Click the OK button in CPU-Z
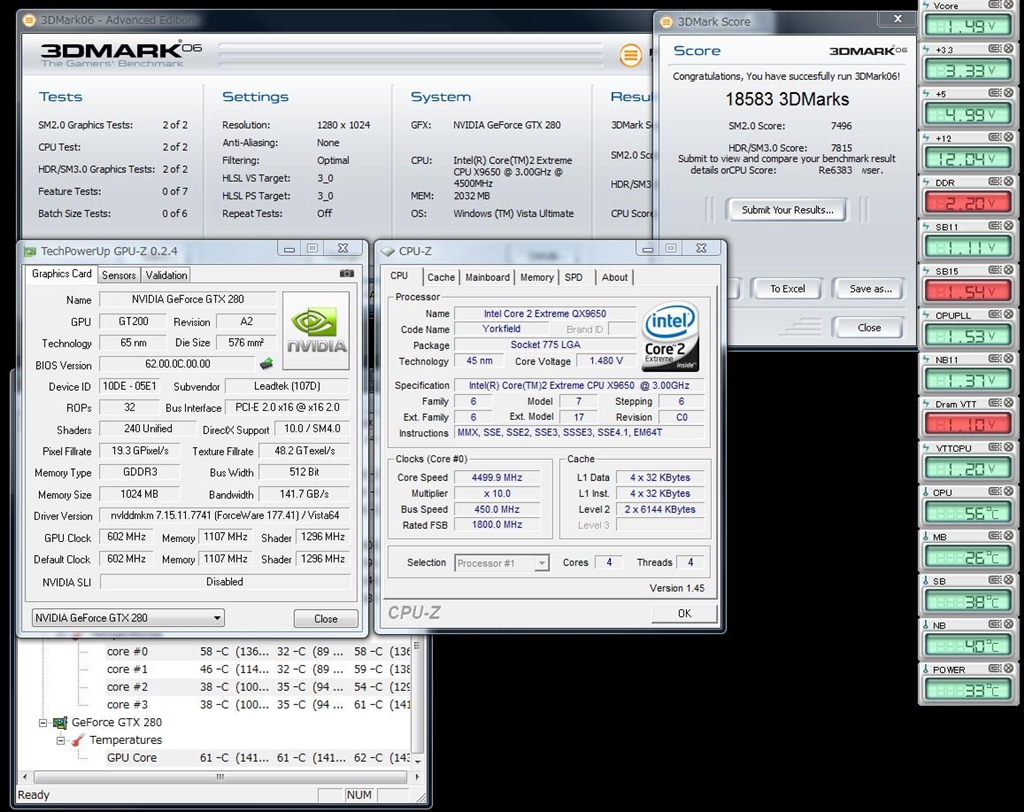The width and height of the screenshot is (1024, 812). [x=684, y=613]
